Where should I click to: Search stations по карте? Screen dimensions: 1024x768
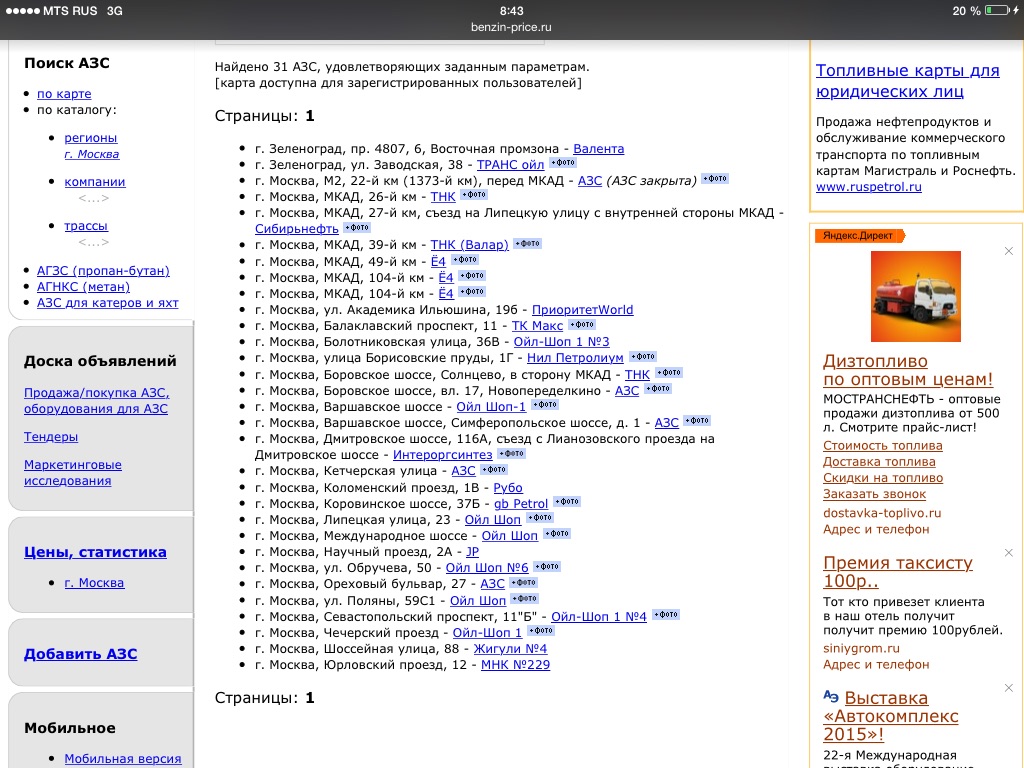(64, 94)
